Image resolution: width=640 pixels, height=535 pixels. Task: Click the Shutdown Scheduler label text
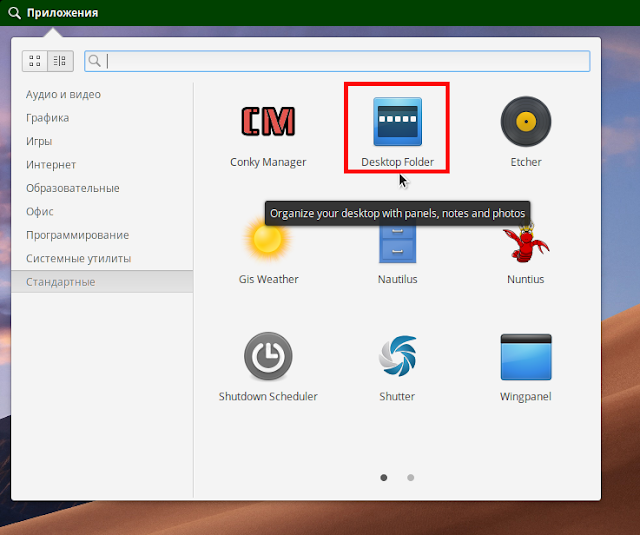pyautogui.click(x=268, y=396)
